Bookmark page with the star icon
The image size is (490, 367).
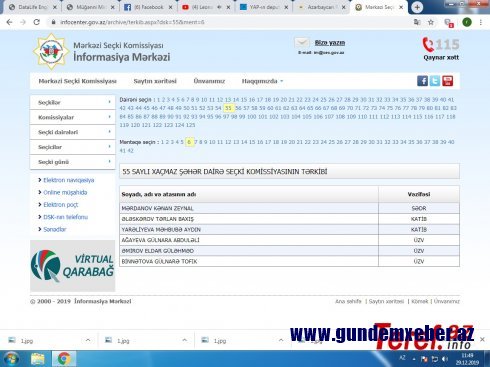tap(431, 22)
